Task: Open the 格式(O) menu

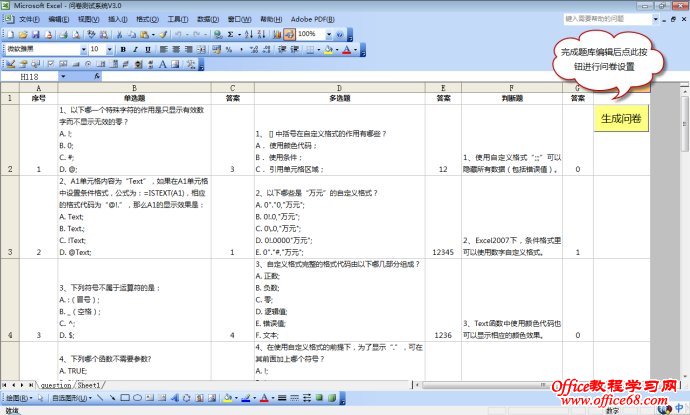Action: coord(147,19)
